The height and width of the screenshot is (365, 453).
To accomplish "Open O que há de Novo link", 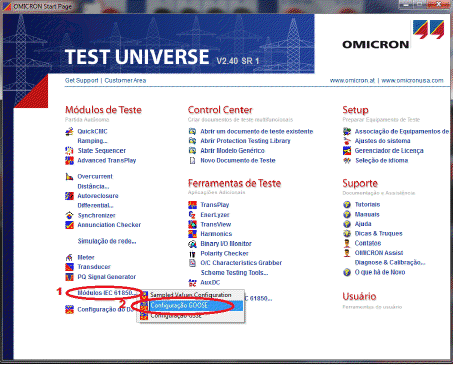I will coord(380,272).
